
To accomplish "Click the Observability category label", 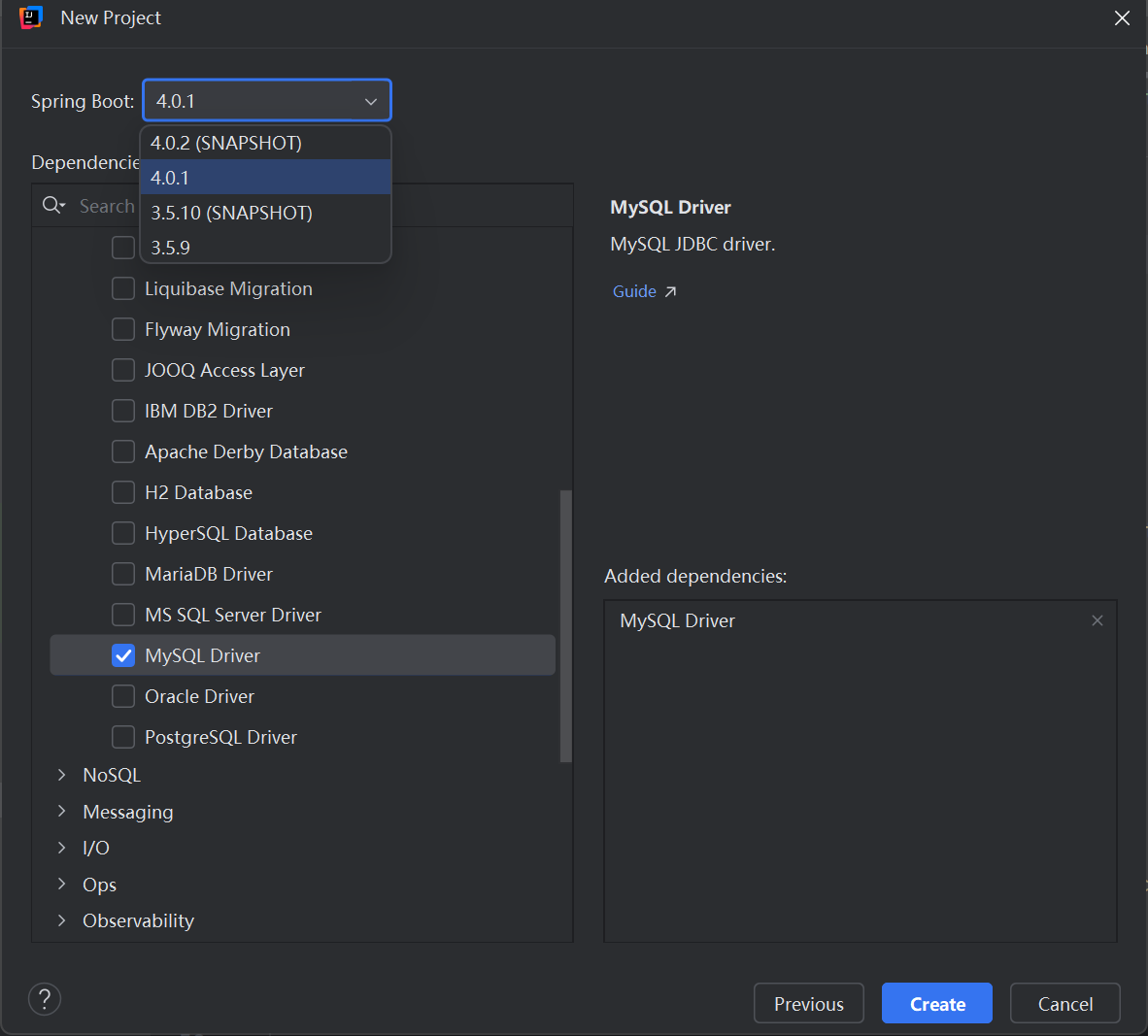I will tap(138, 920).
